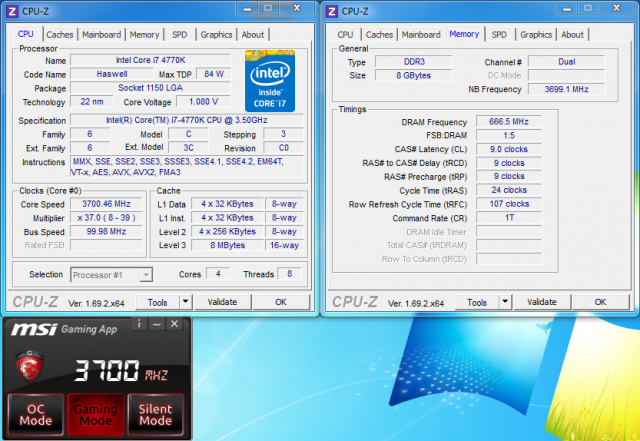
Task: Open SPD tab in right CPU-Z window
Action: tap(499, 35)
